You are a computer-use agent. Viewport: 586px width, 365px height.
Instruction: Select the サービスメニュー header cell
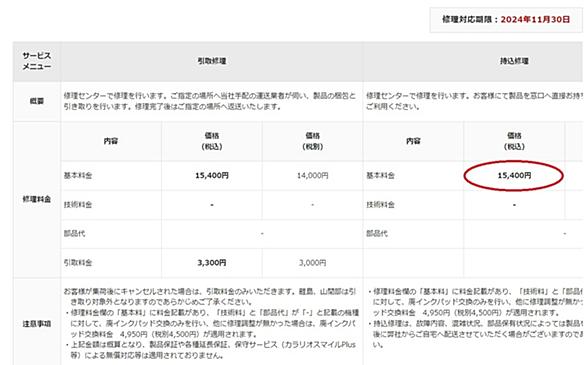click(37, 61)
